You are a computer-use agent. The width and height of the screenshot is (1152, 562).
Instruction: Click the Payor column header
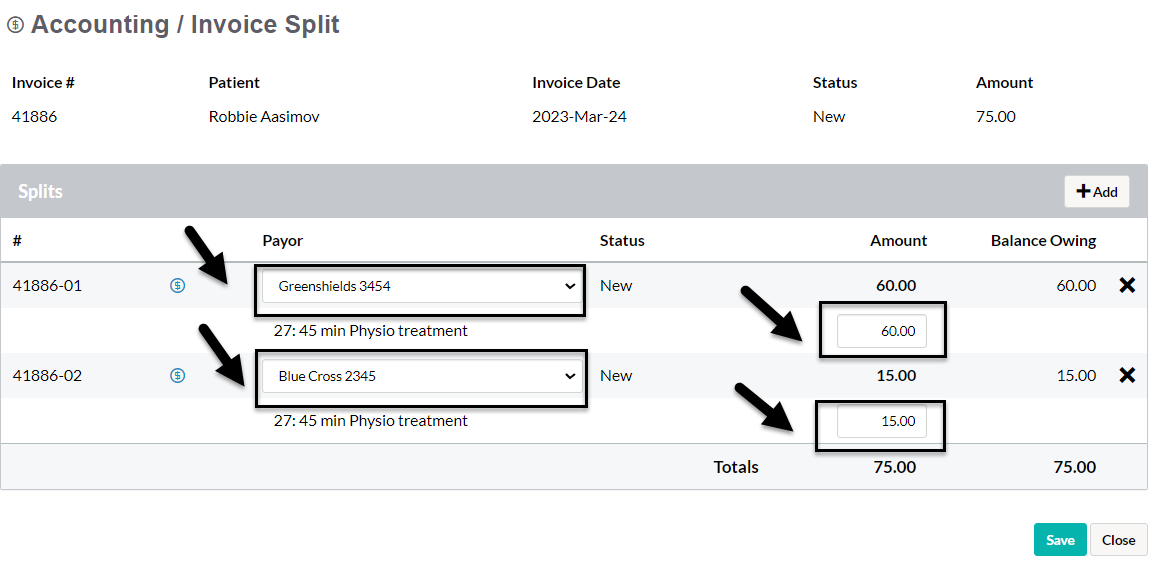(282, 241)
